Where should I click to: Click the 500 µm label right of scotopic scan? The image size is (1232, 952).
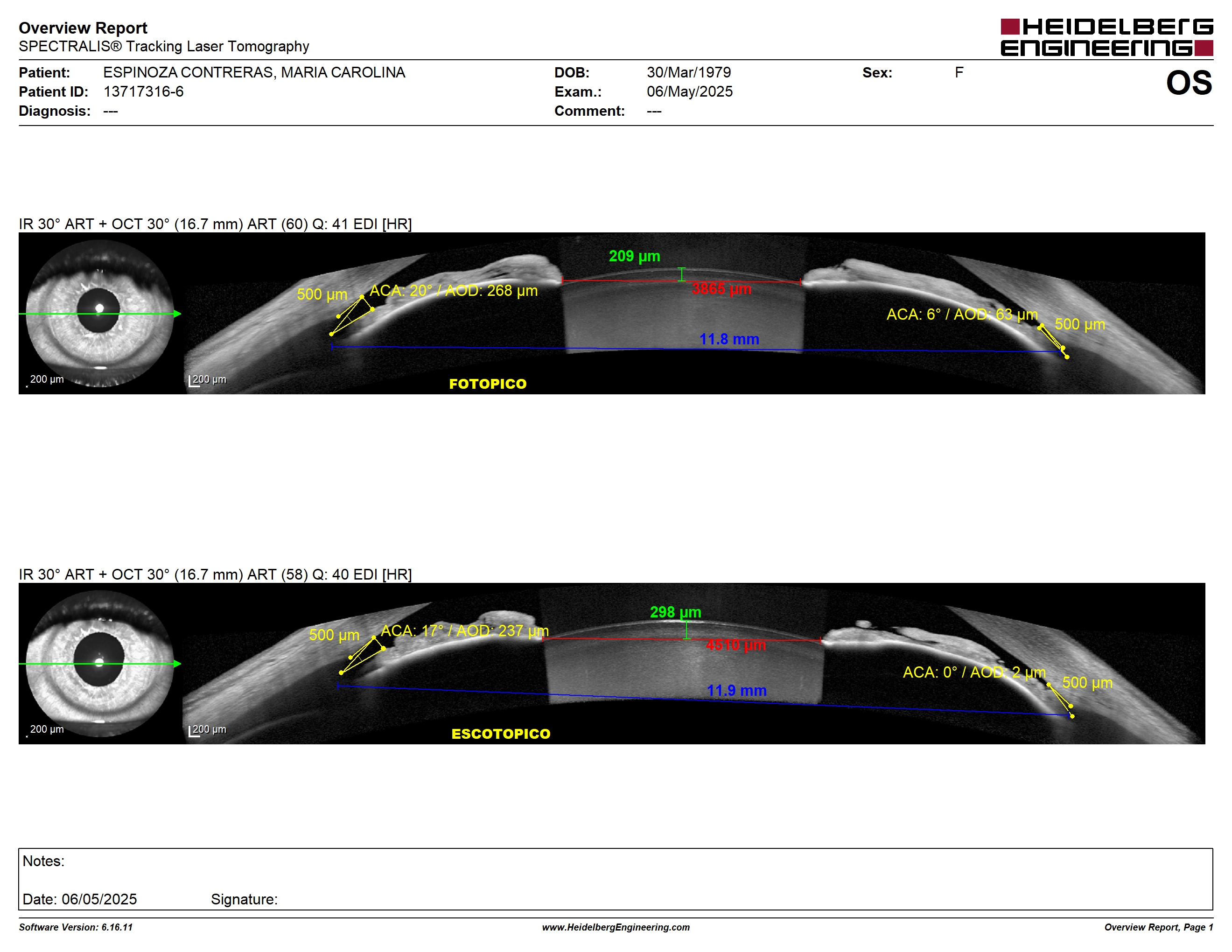[1087, 682]
